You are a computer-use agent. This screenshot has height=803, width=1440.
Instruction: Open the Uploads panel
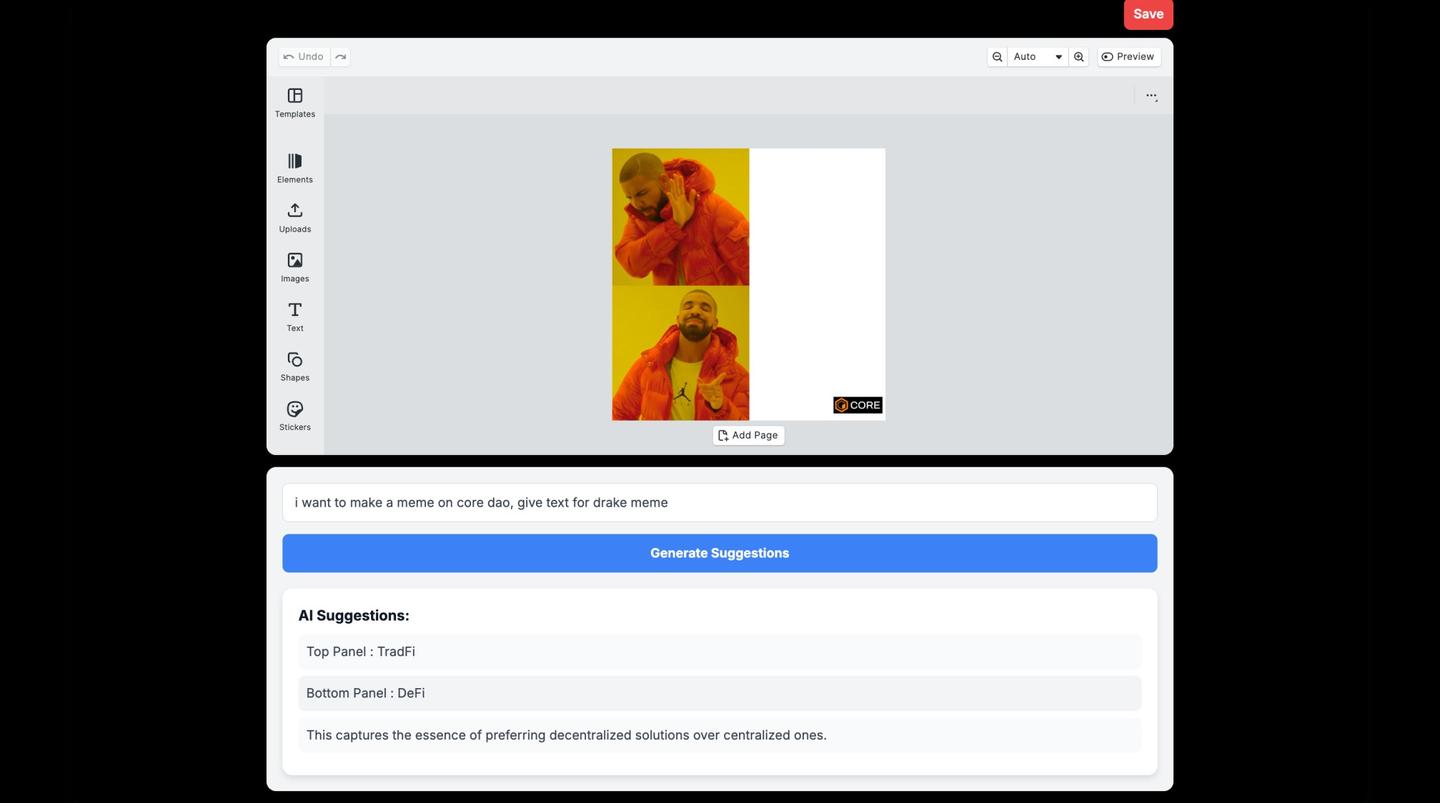click(295, 218)
